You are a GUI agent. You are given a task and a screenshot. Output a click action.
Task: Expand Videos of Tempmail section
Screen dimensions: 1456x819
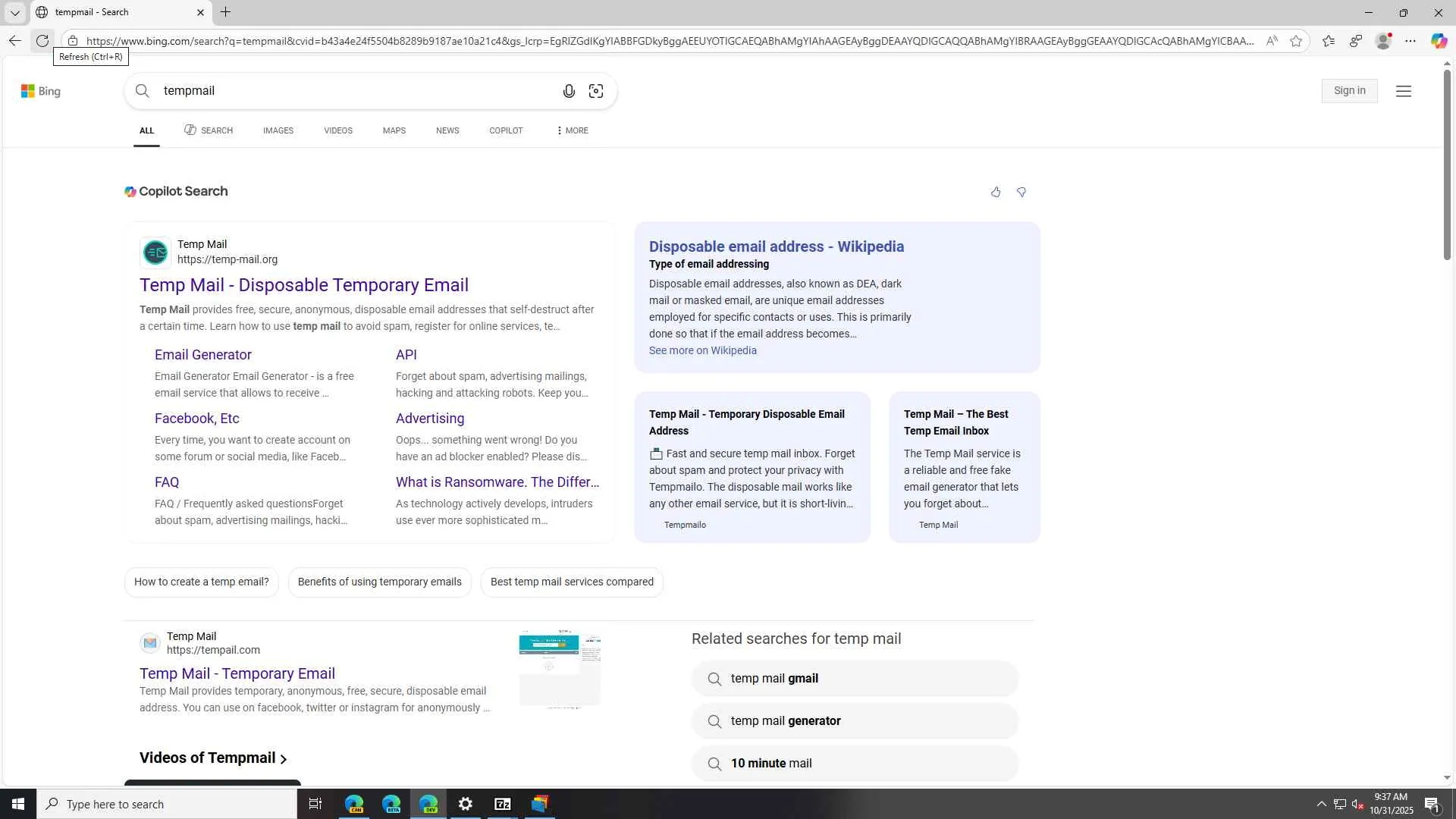pyautogui.click(x=213, y=758)
